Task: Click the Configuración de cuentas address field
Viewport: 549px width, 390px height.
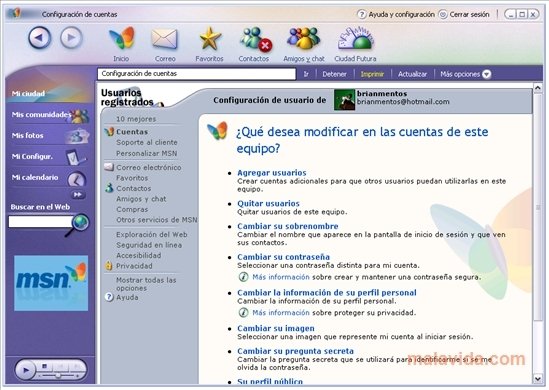Action: [196, 74]
